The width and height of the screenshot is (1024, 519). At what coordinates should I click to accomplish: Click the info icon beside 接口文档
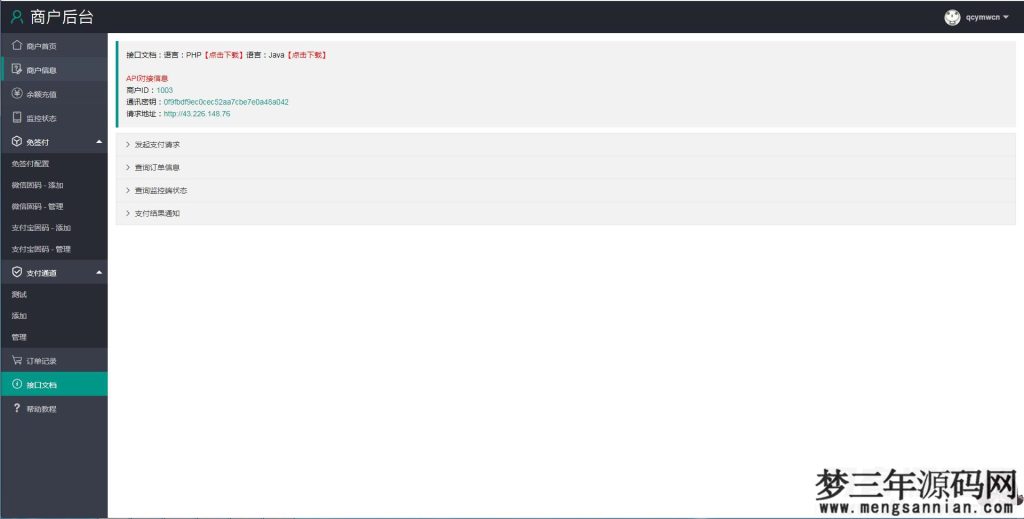point(17,384)
